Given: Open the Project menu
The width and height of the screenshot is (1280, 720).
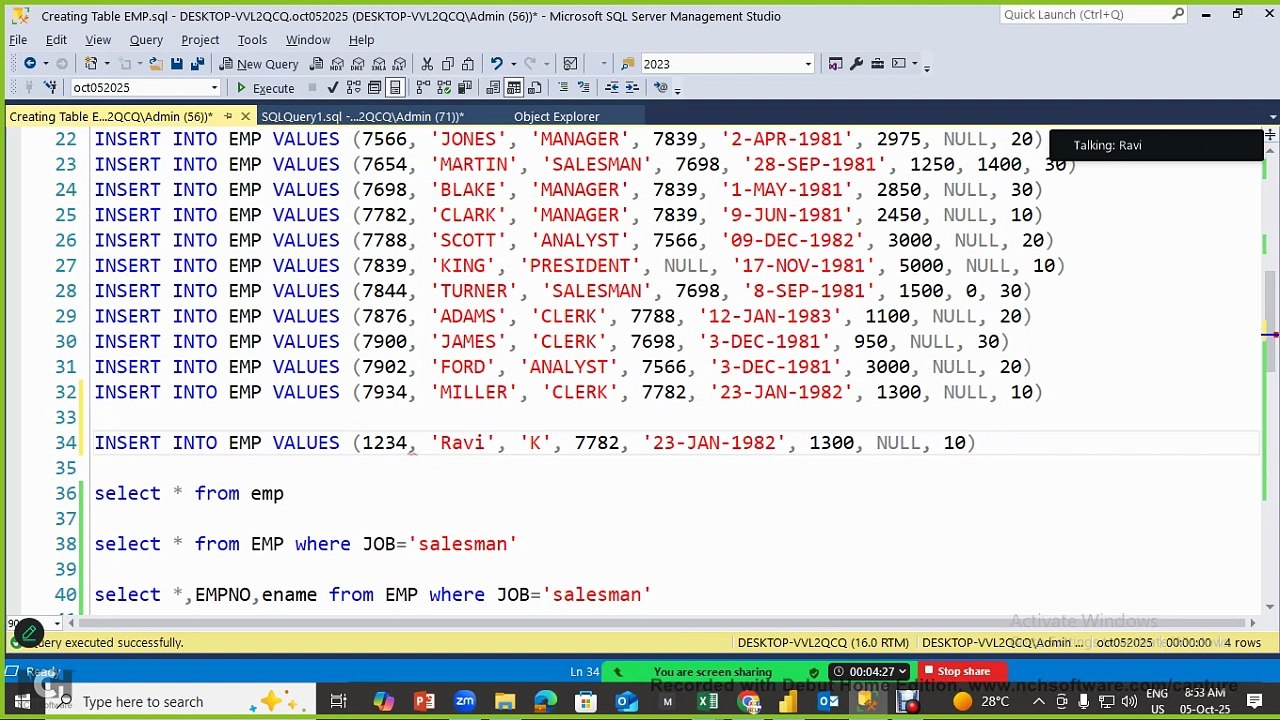Looking at the screenshot, I should click(x=200, y=40).
